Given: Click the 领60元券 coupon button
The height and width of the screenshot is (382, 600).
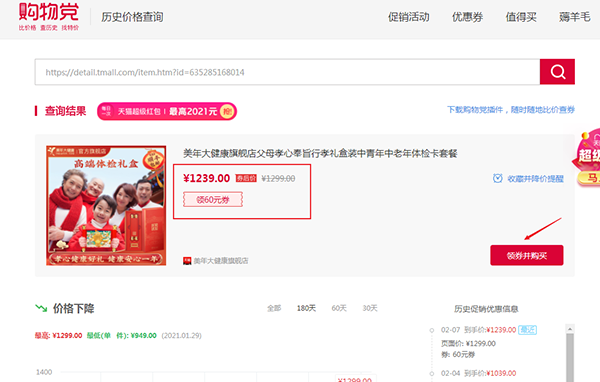Looking at the screenshot, I should (x=213, y=199).
